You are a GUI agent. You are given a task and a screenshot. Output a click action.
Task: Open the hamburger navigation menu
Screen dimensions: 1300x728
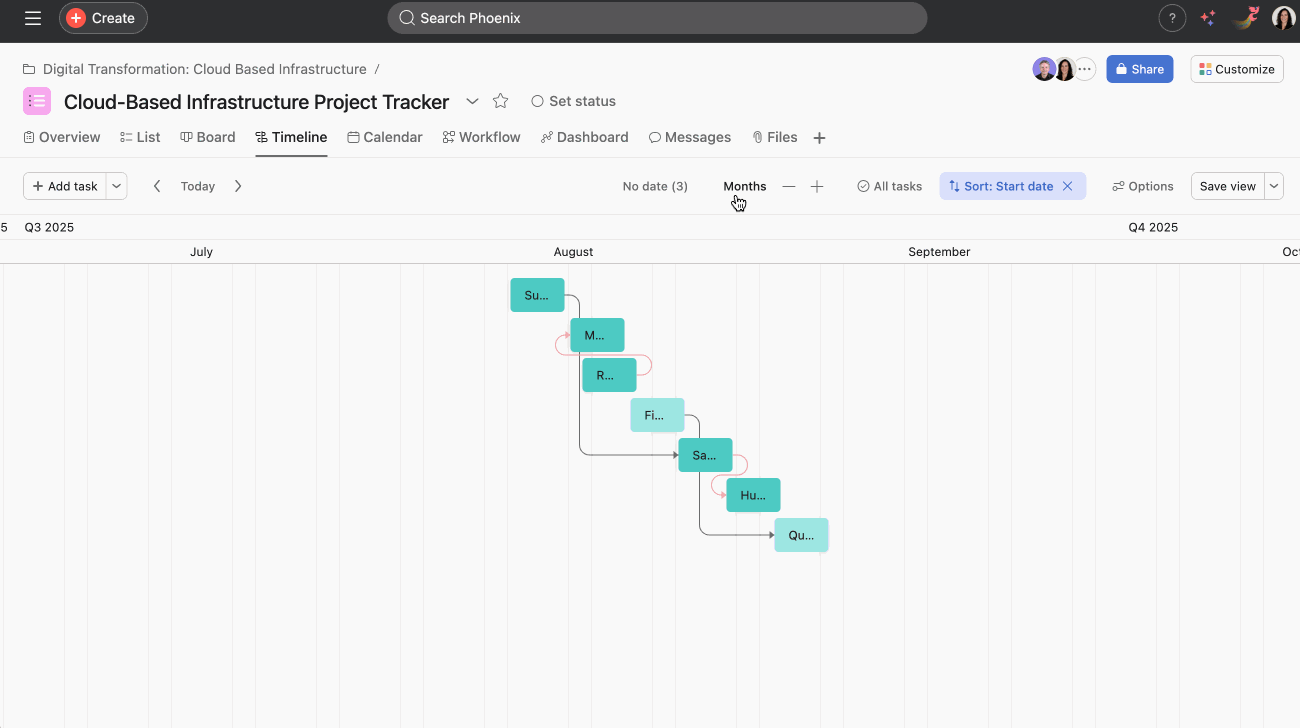33,18
